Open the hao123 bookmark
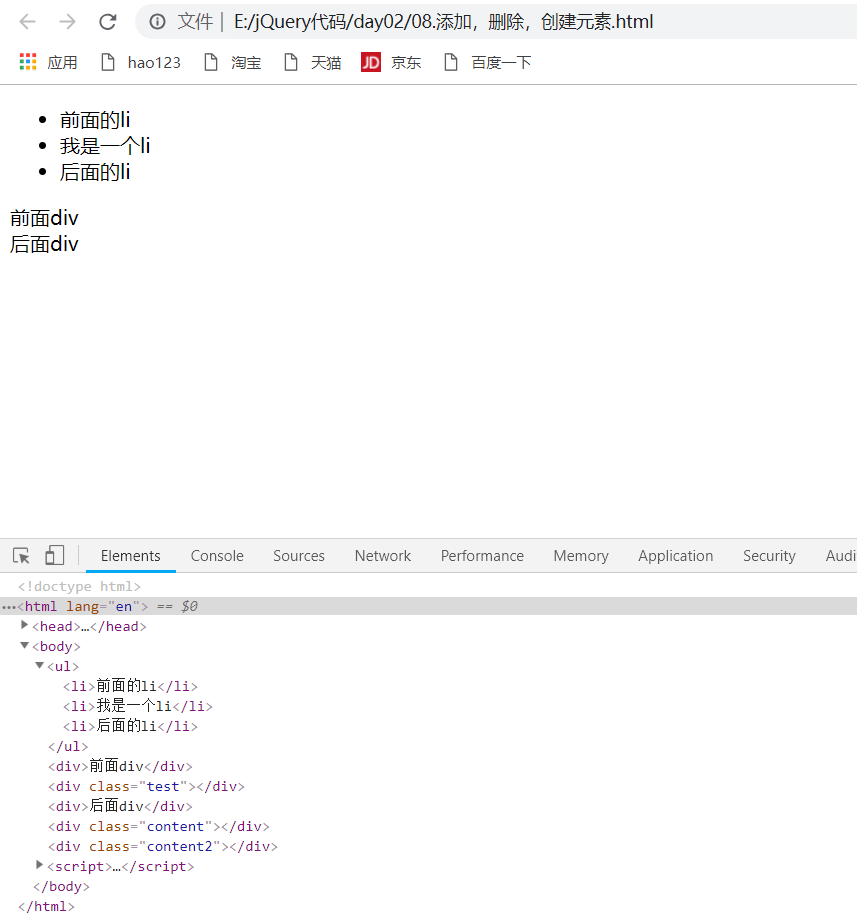 pos(141,62)
